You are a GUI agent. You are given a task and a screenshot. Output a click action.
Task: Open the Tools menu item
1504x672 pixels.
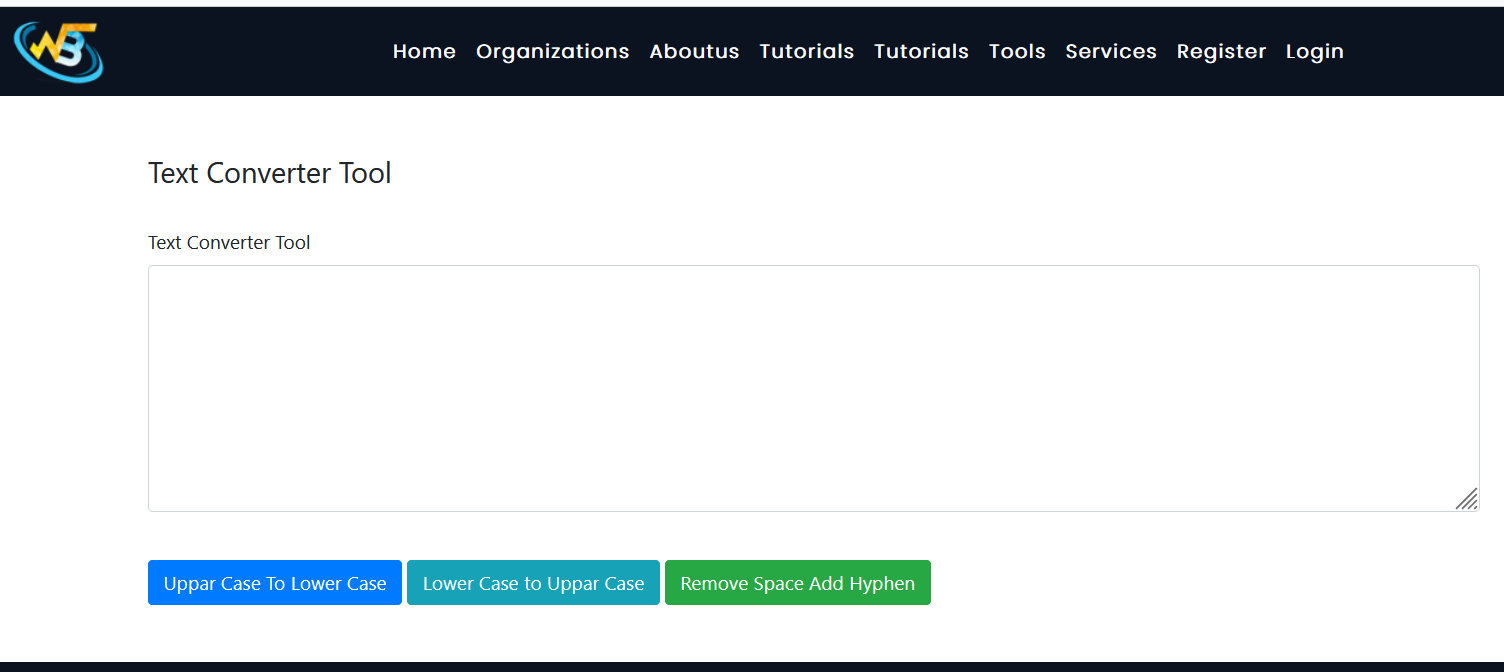point(1017,51)
